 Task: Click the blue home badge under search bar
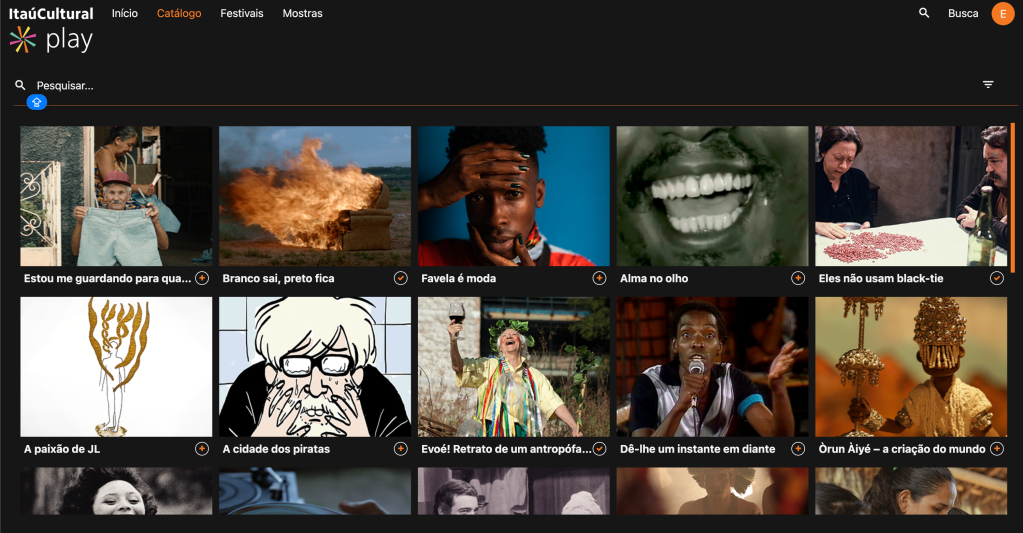(x=37, y=102)
